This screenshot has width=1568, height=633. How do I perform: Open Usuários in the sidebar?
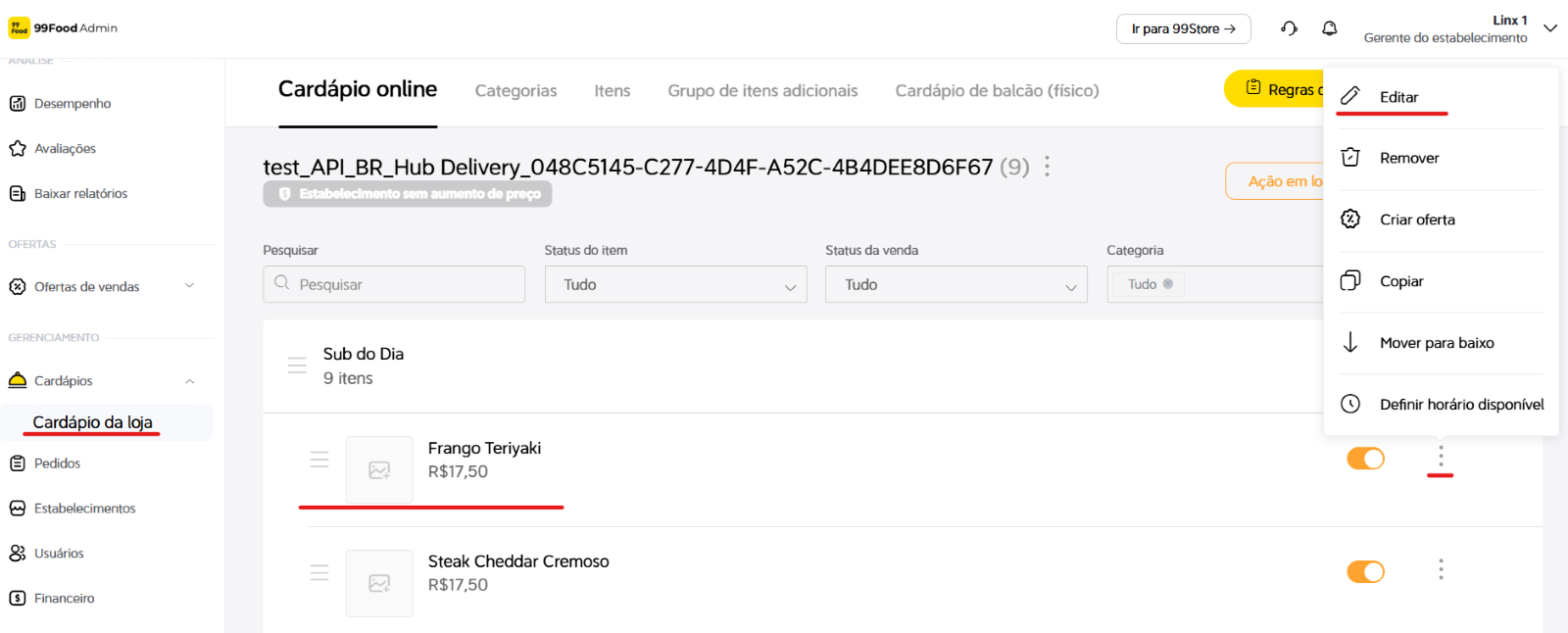(59, 553)
